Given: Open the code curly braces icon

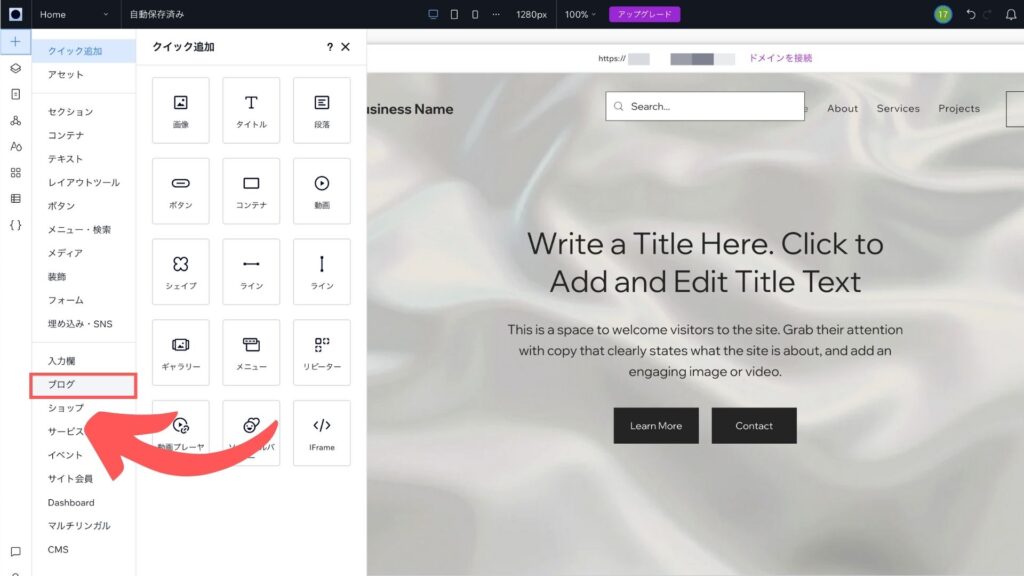Looking at the screenshot, I should (16, 225).
